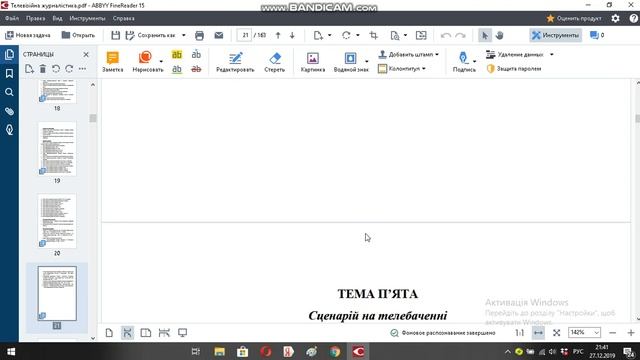
Task: Add a note with the Заметка tool
Action: 112,62
